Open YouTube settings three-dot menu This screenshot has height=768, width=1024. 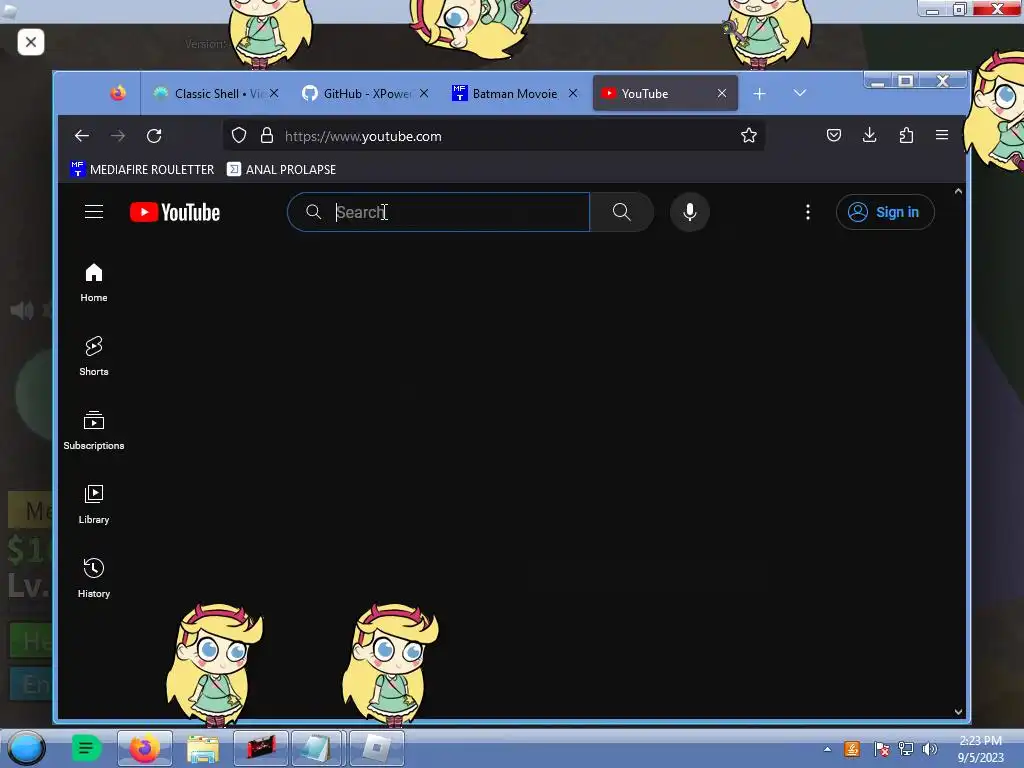point(808,212)
